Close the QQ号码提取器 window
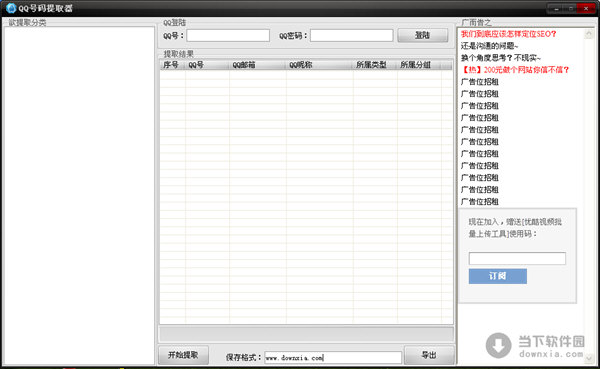Image resolution: width=600 pixels, height=369 pixels. pos(586,8)
